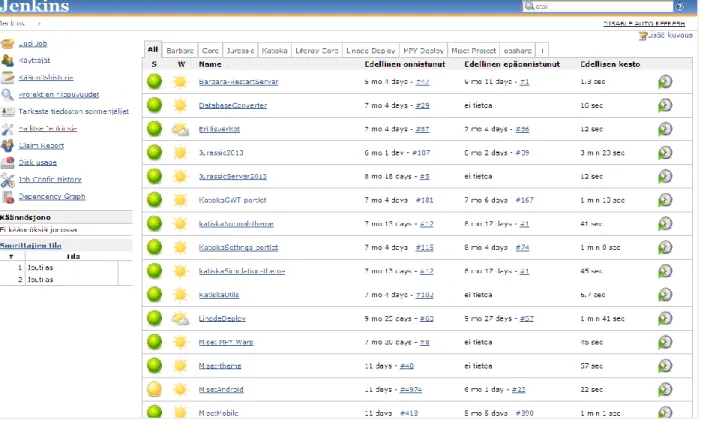Click the Lisää kuvaus link

670,35
